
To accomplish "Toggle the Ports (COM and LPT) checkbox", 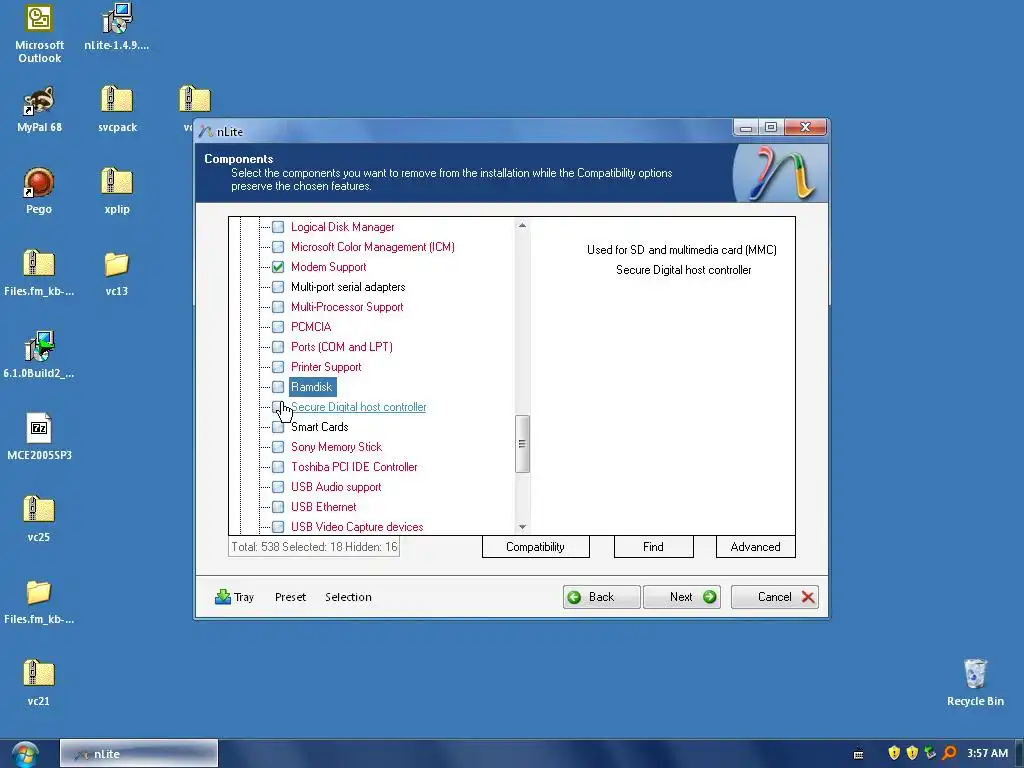I will [278, 347].
